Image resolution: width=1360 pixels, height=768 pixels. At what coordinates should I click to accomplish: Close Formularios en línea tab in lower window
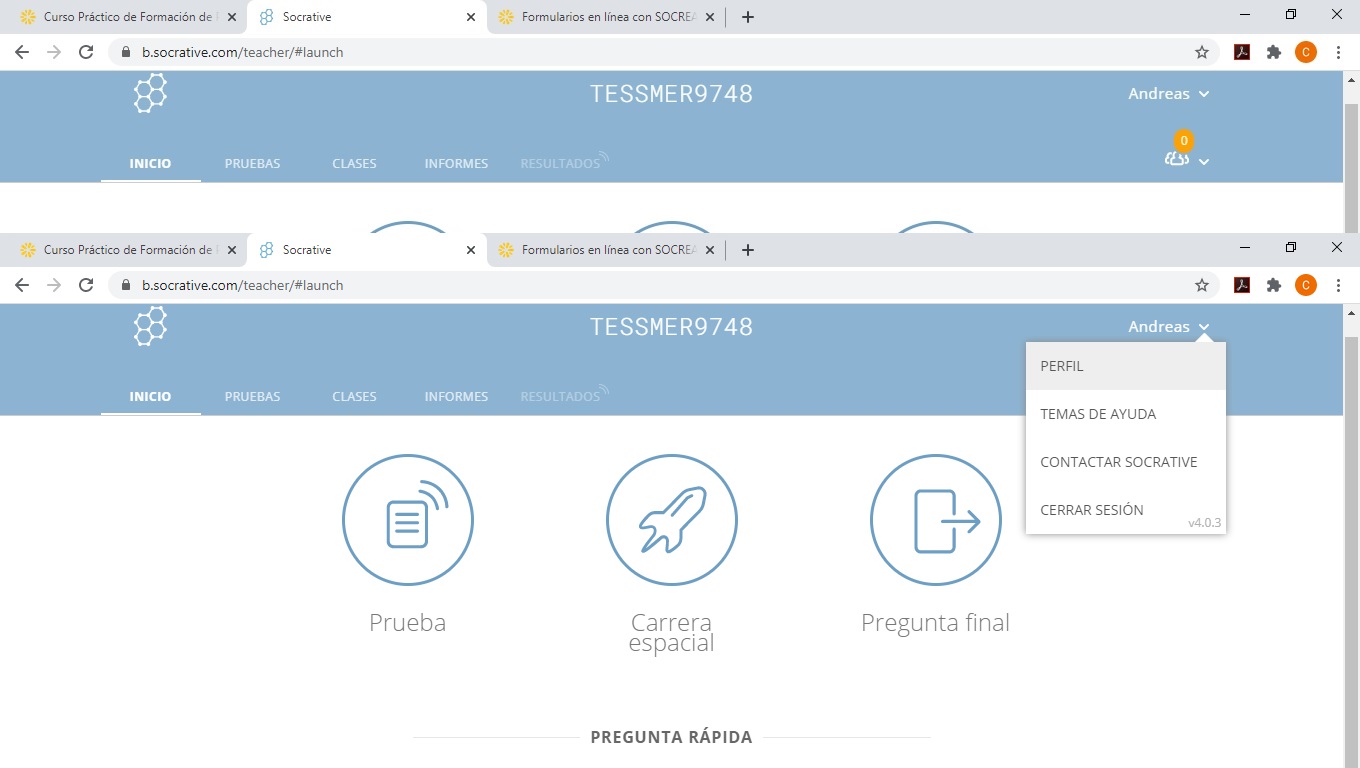coord(710,250)
